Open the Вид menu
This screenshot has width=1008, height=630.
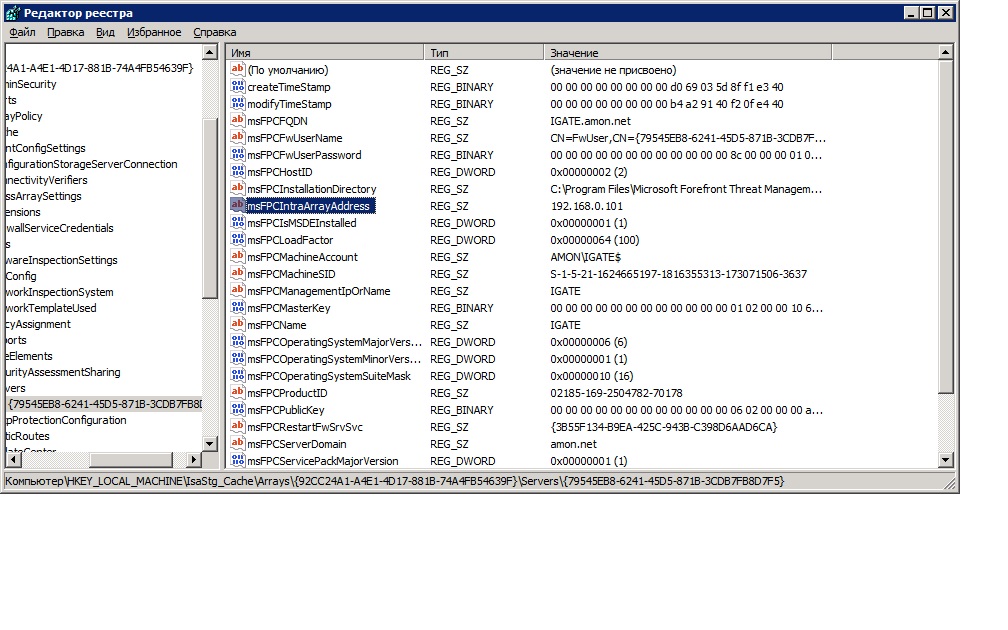105,32
